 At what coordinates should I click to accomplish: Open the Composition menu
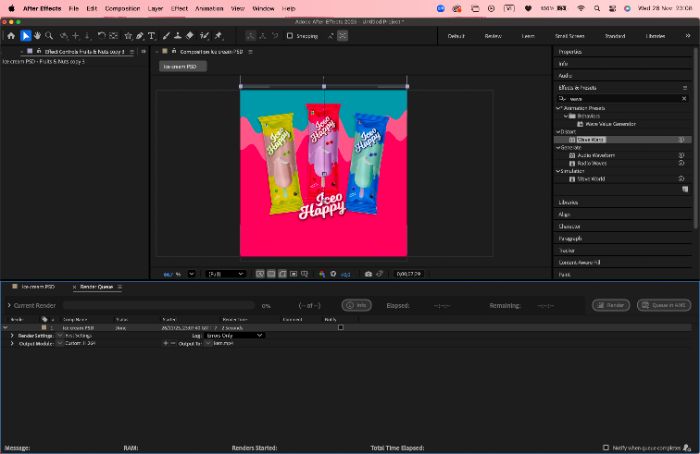[x=122, y=8]
